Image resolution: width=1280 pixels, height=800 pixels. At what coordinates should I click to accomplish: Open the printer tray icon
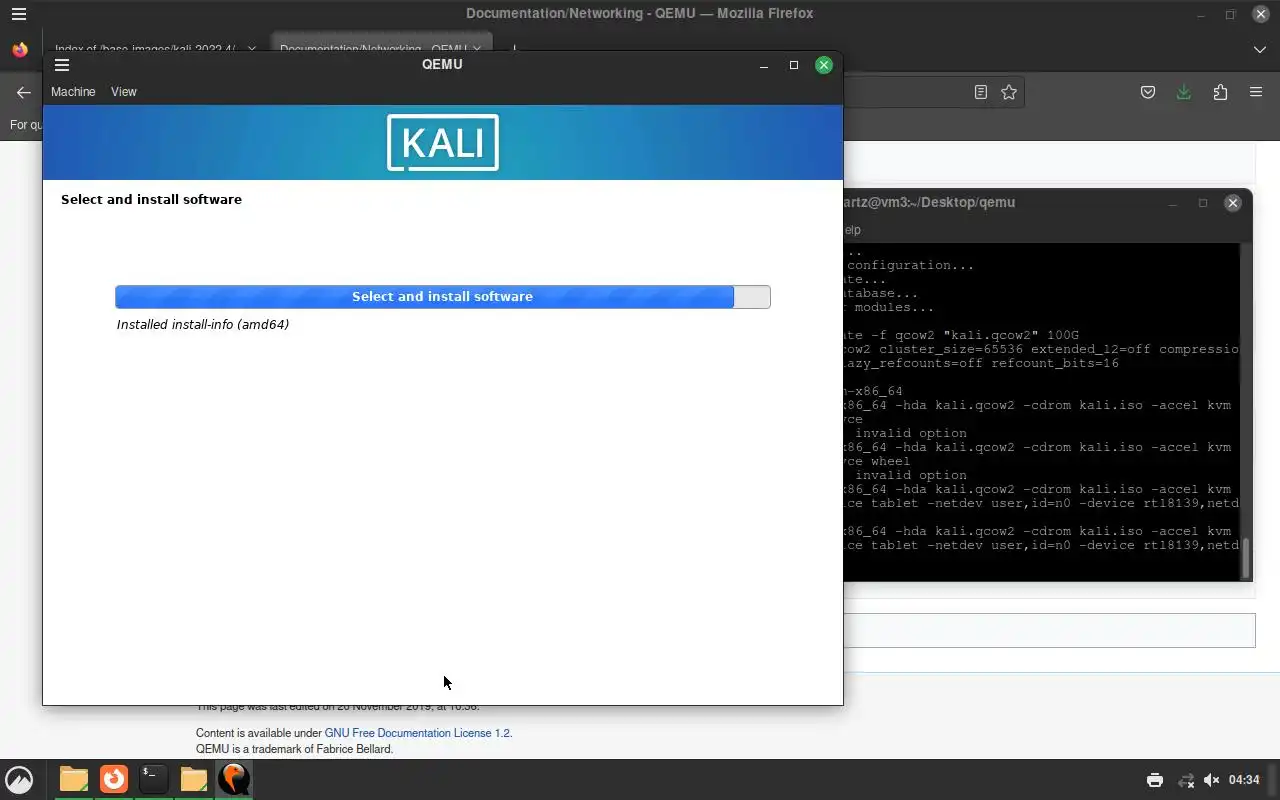point(1155,780)
